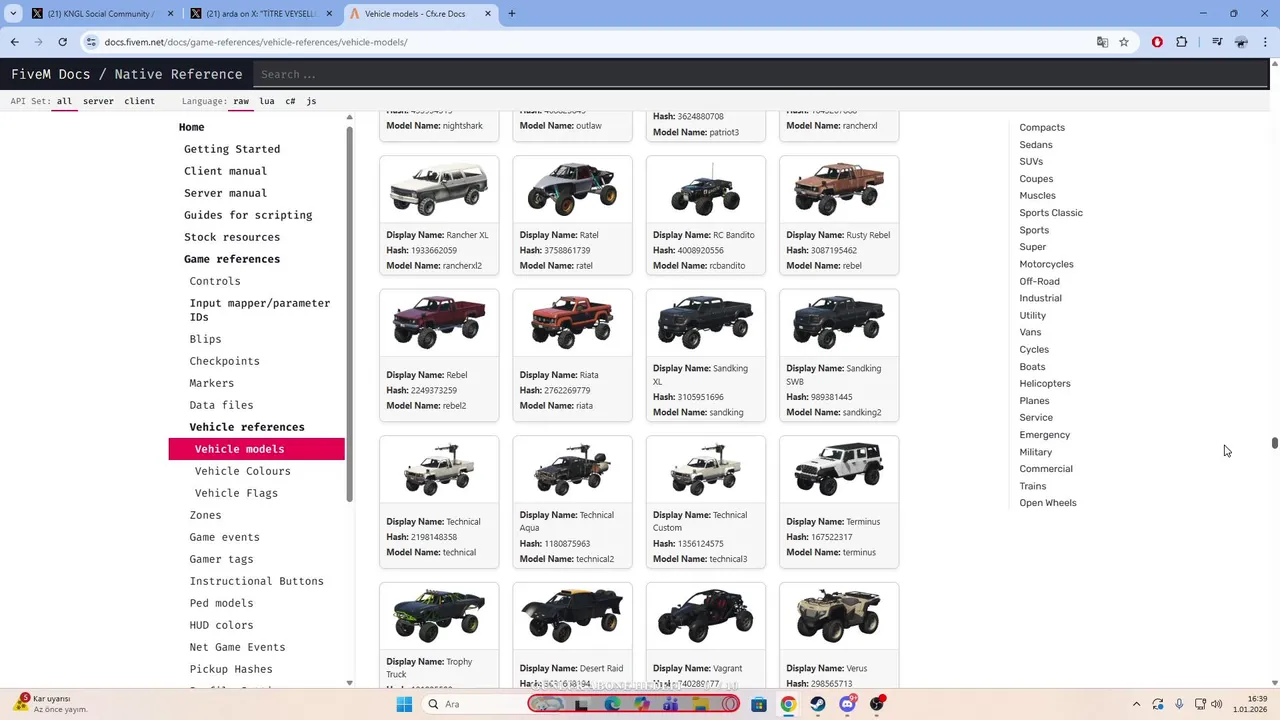This screenshot has height=720, width=1280.
Task: Open Ped models in sidebar
Action: click(221, 603)
